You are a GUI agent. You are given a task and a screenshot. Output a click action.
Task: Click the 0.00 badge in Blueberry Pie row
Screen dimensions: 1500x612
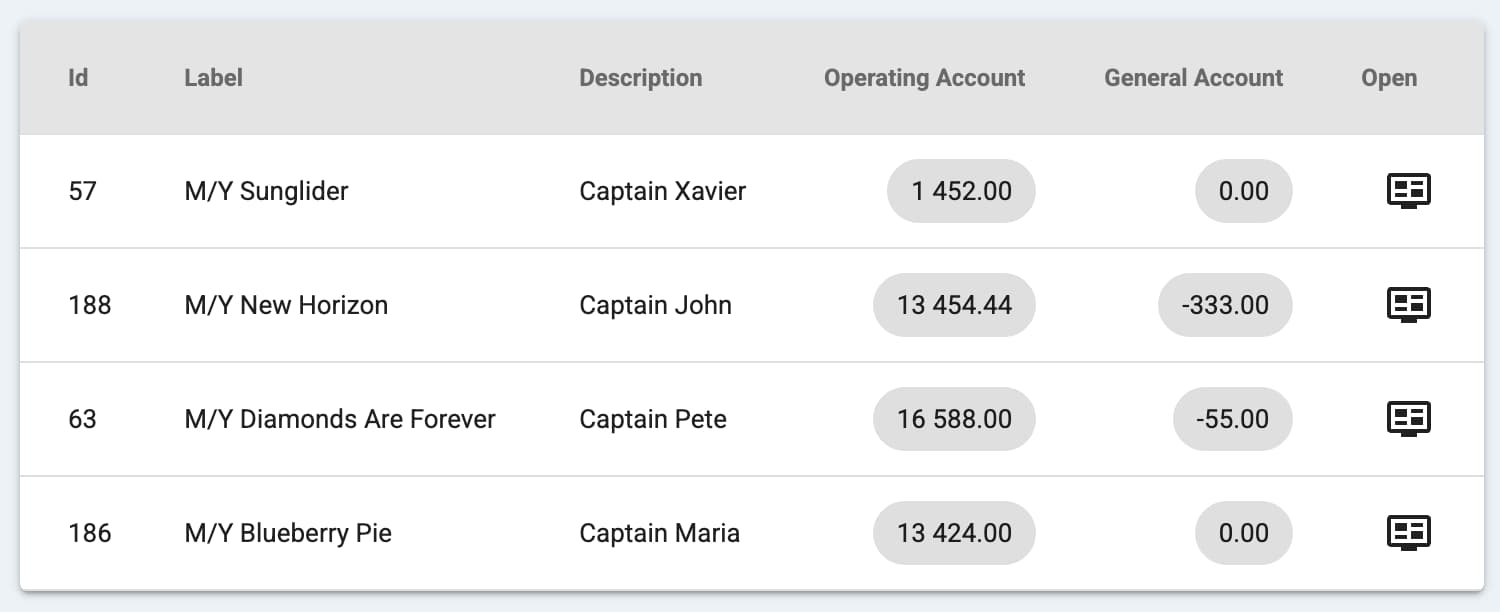tap(1243, 533)
